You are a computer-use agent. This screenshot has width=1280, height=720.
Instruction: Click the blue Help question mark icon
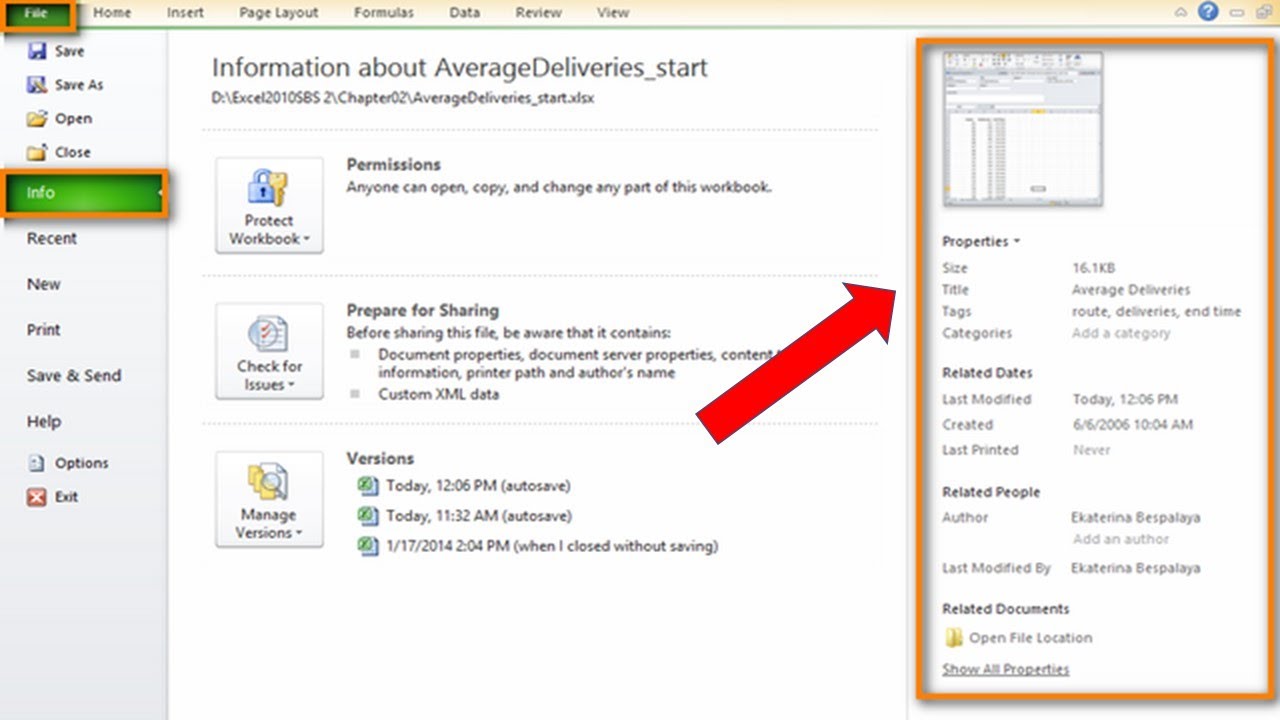pos(1208,12)
